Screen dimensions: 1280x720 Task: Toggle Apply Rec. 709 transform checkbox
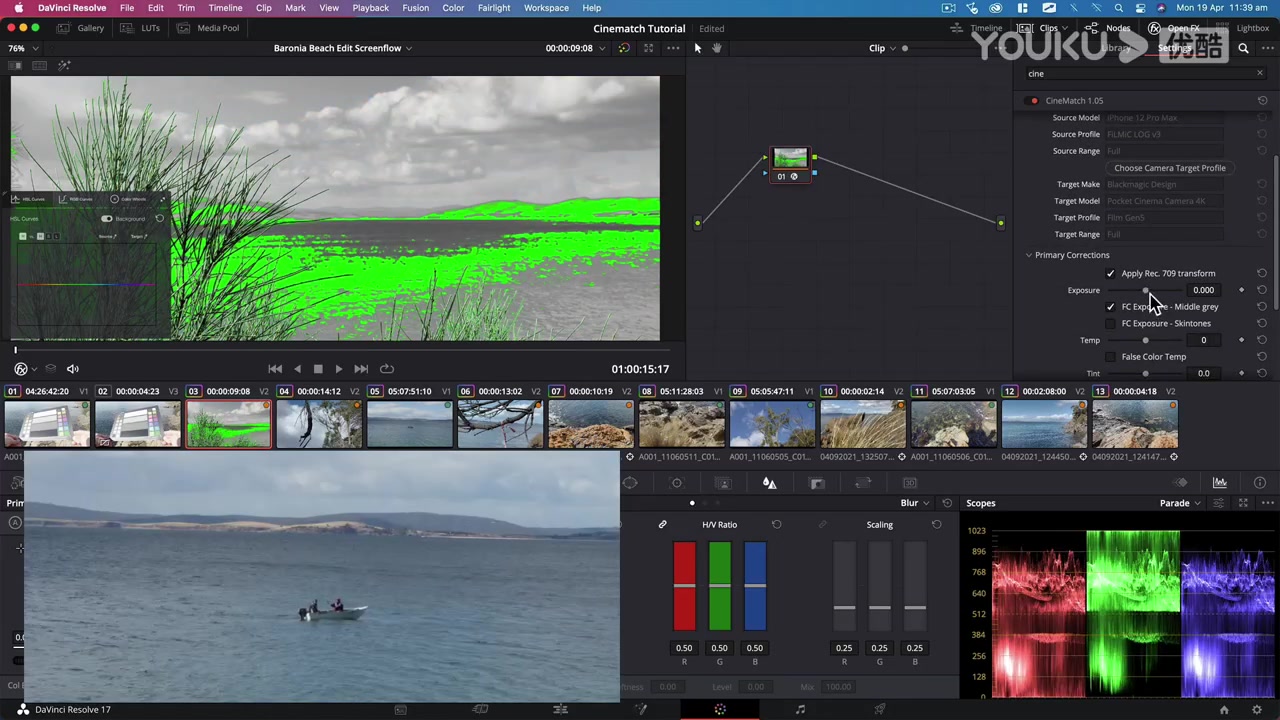click(1110, 273)
